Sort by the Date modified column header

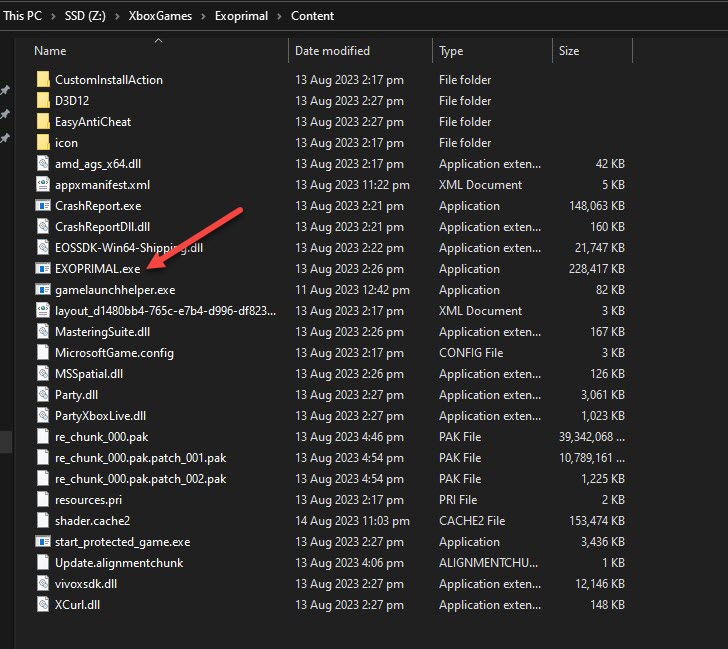332,51
